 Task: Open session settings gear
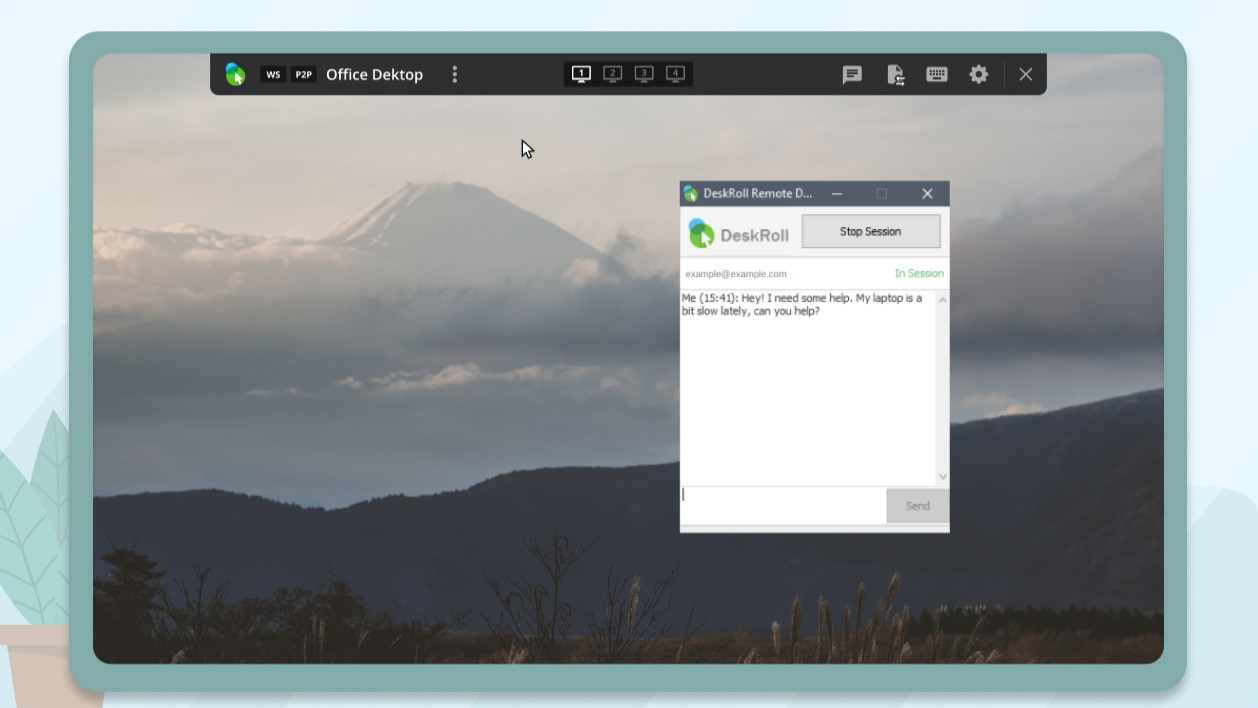(979, 74)
